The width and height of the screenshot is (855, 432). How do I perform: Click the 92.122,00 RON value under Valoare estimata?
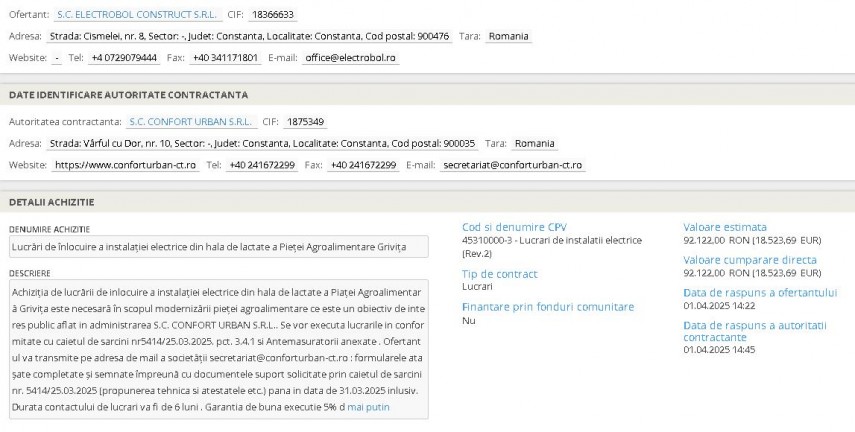(752, 240)
